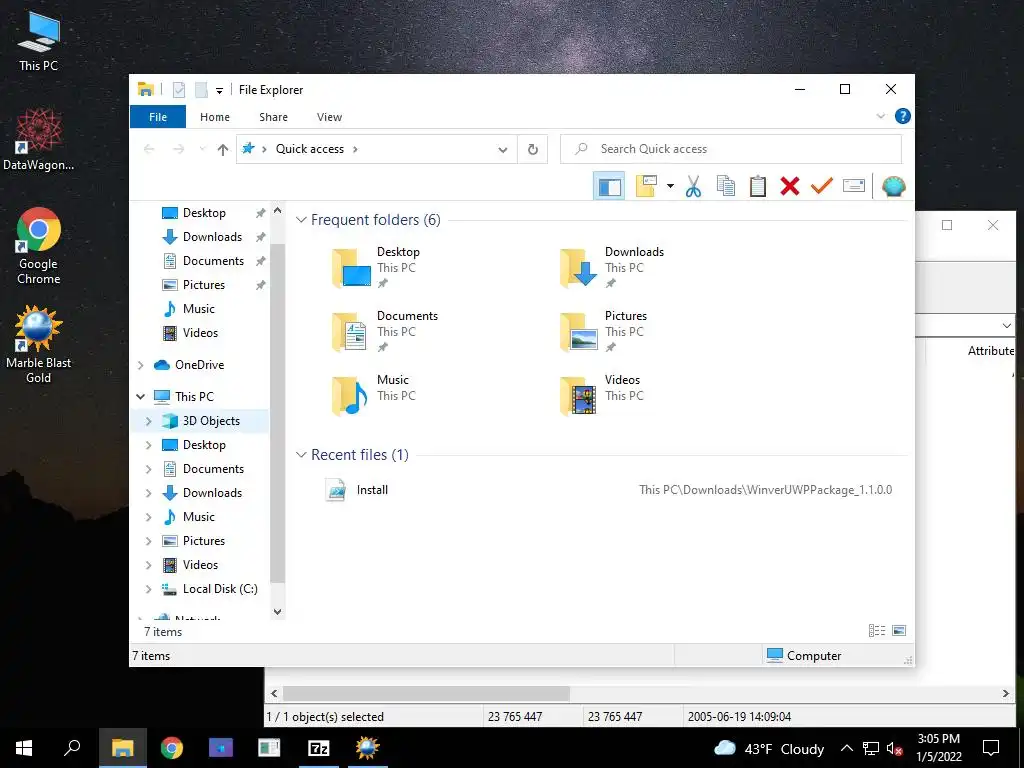Select pinned Pictures in navigation pane
The width and height of the screenshot is (1024, 768).
coord(204,285)
